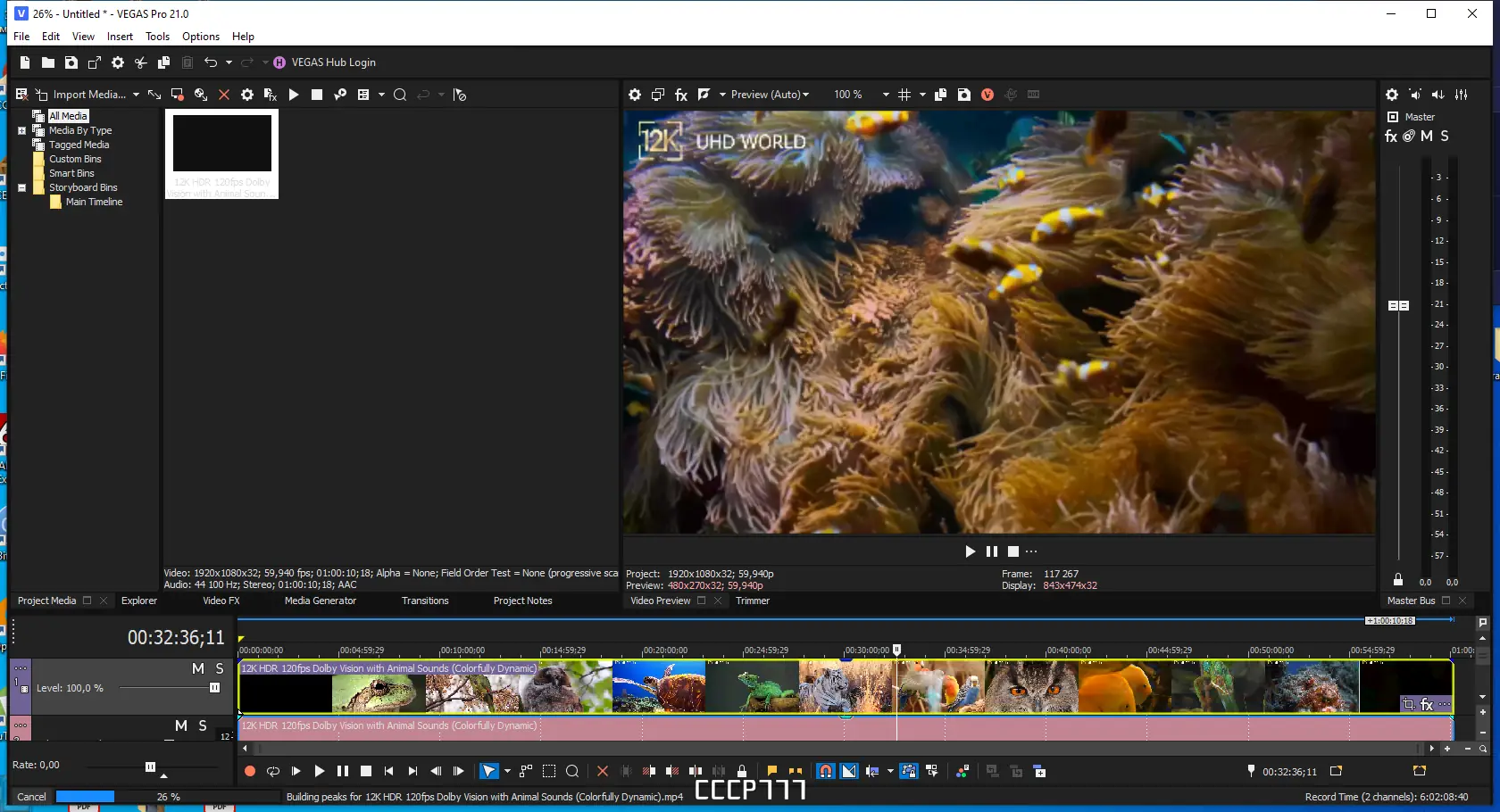This screenshot has height=812, width=1500.
Task: Toggle loop playback in transport bar
Action: click(273, 771)
